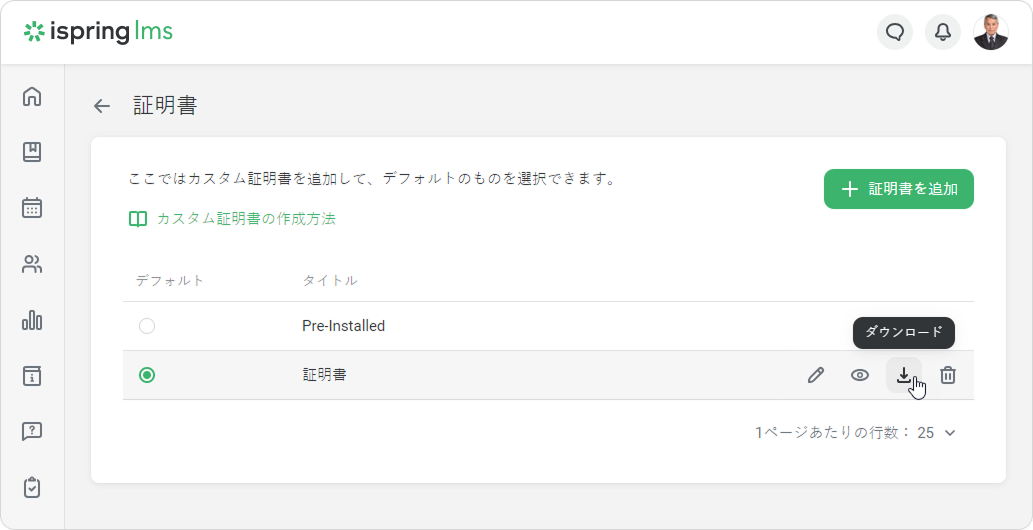
Task: Open the Home icon in sidebar
Action: pos(32,97)
